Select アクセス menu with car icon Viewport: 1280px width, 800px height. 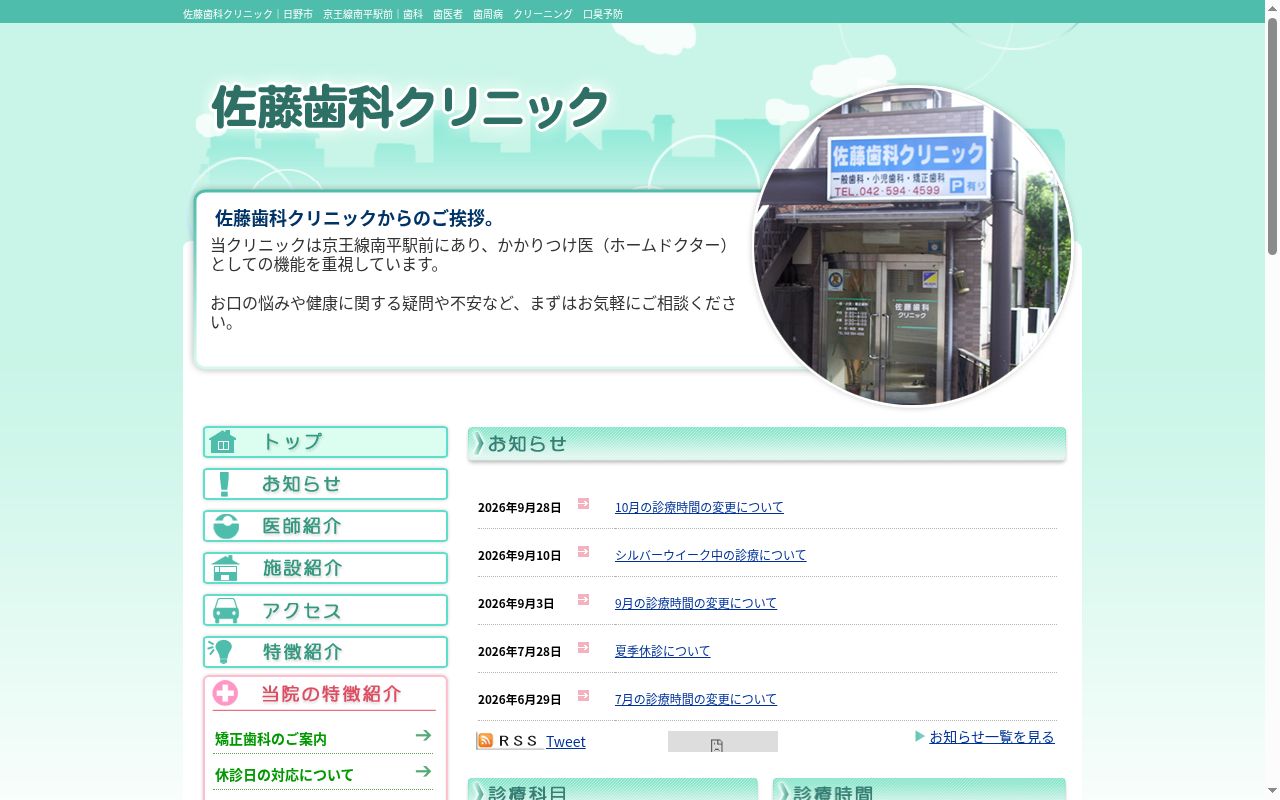coord(325,610)
